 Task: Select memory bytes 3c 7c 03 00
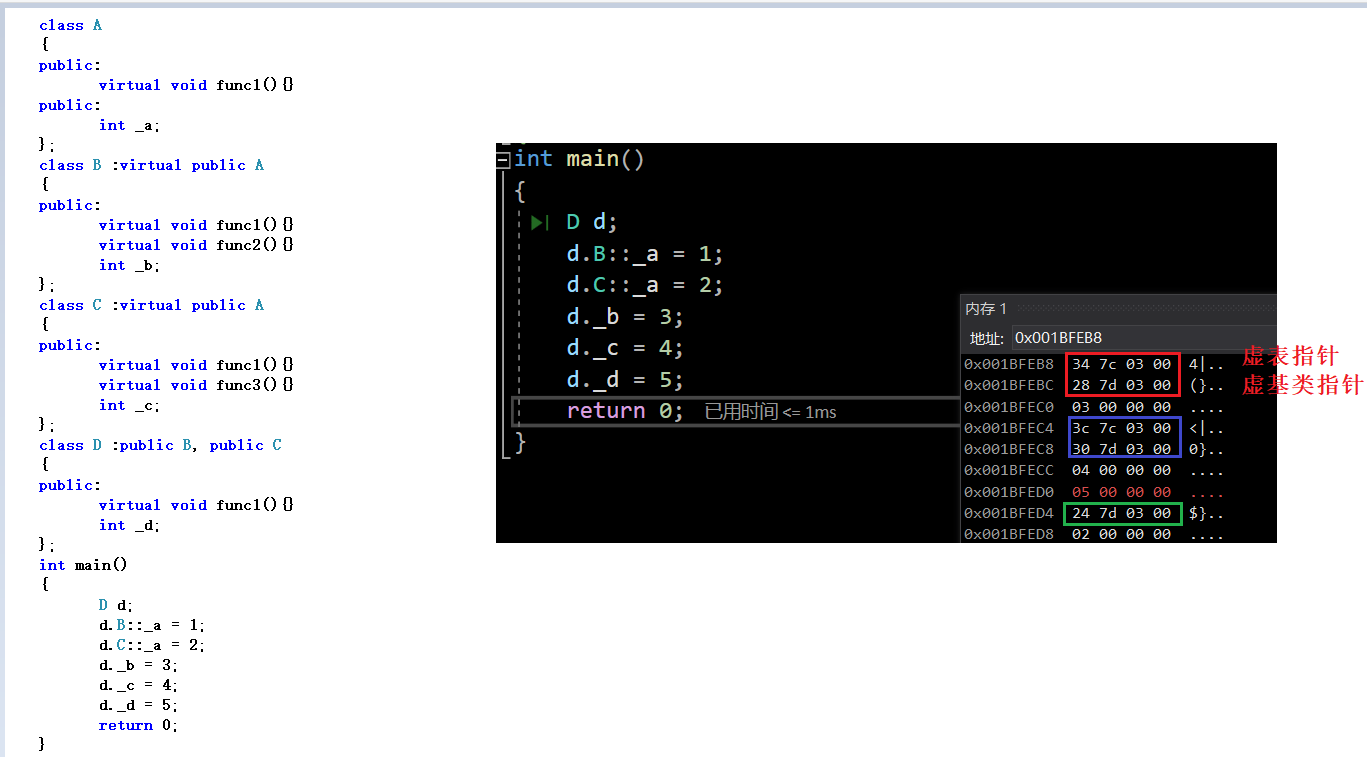coord(1121,428)
